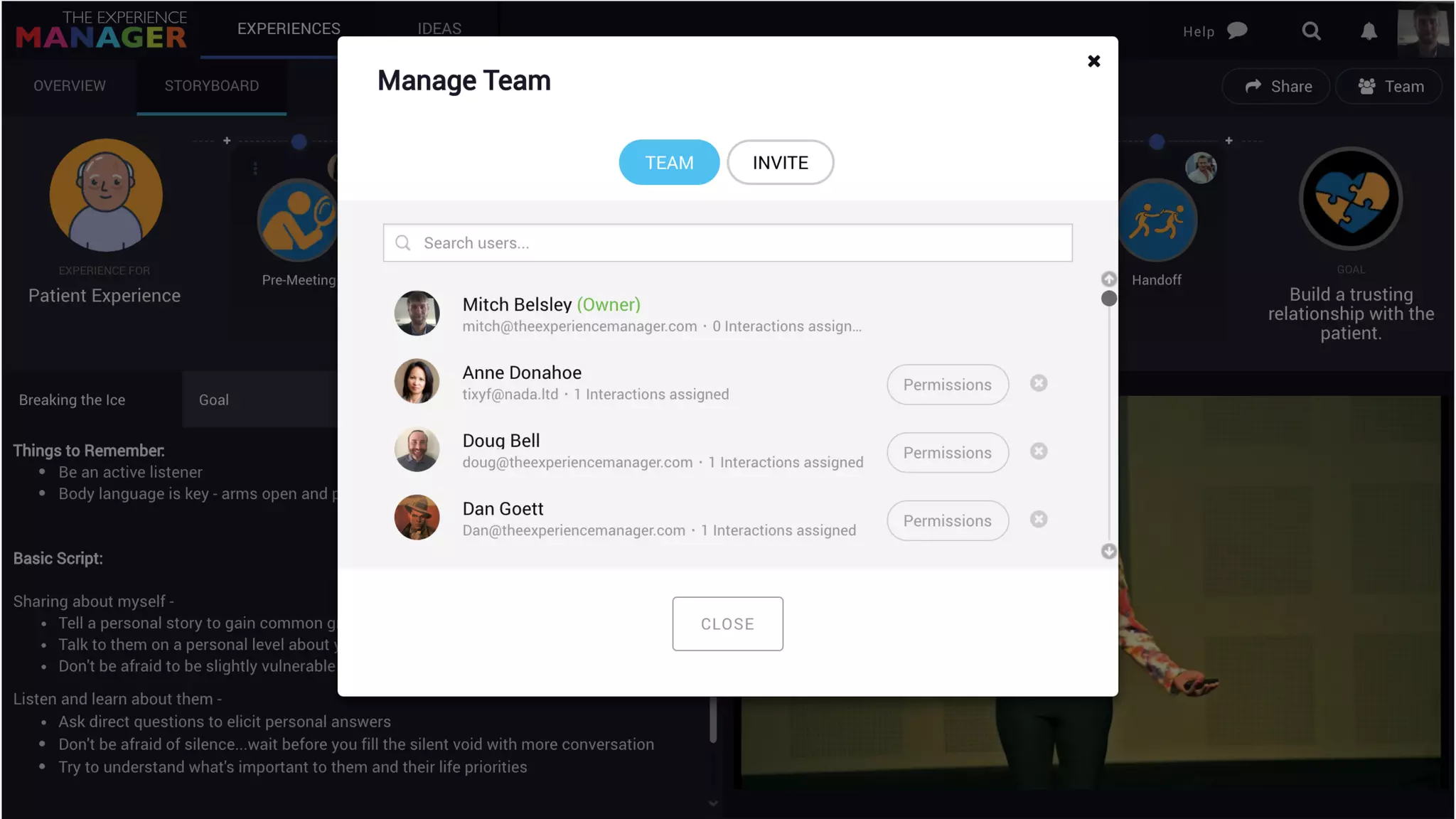Open the search magnifier in header

[1311, 31]
